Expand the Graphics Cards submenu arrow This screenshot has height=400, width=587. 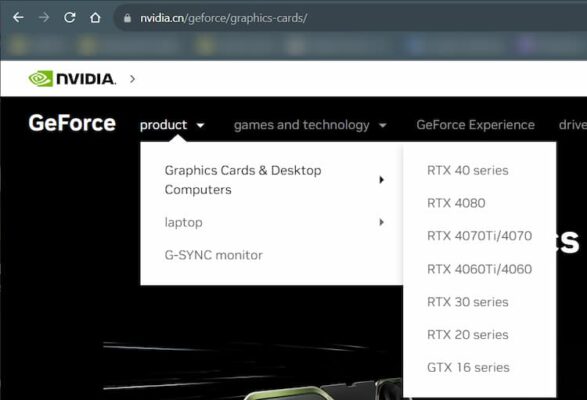pyautogui.click(x=381, y=180)
